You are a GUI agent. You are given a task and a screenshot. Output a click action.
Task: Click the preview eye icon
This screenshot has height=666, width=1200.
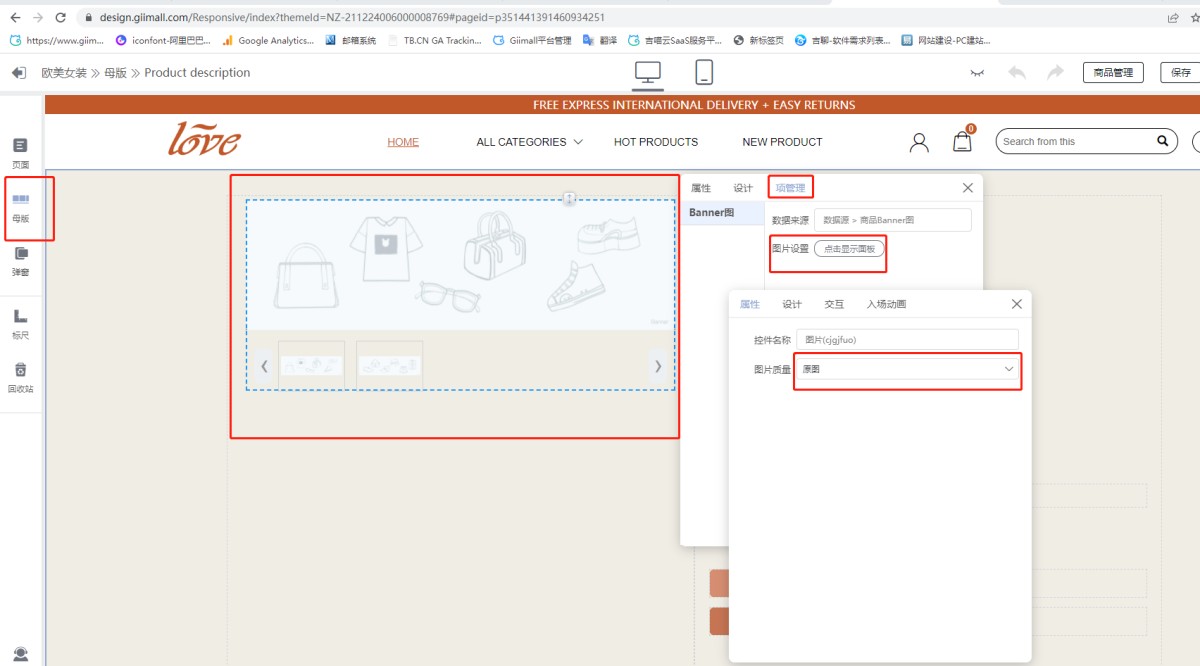pos(978,73)
